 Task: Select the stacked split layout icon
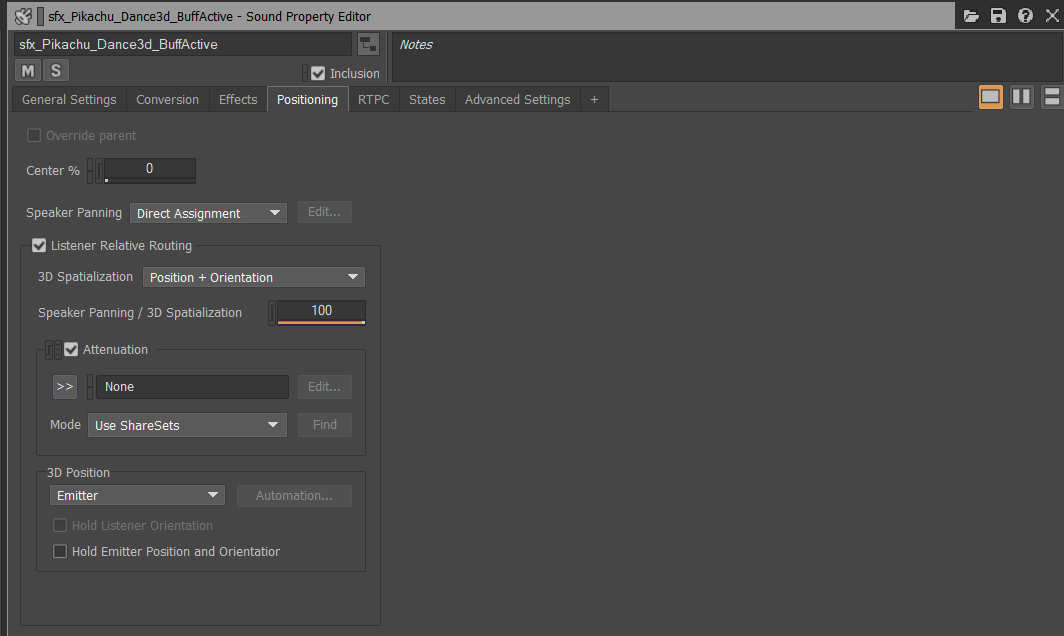click(x=1052, y=97)
